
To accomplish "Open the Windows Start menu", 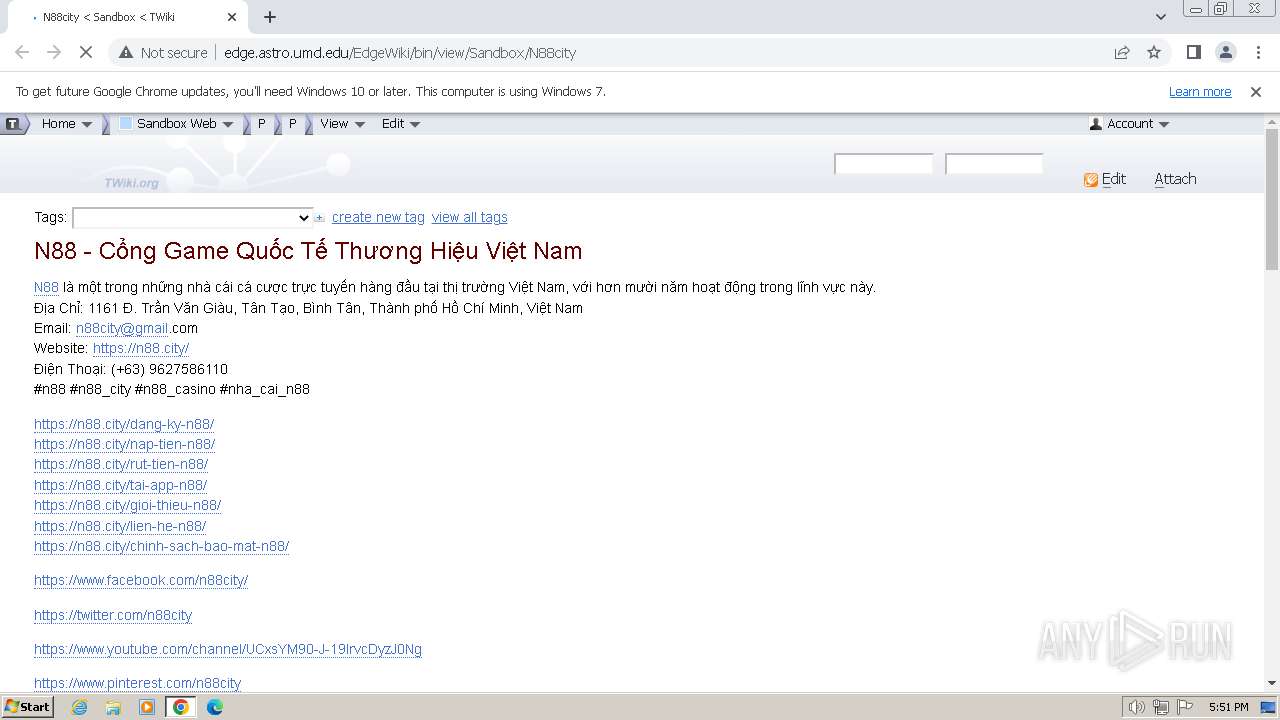I will tap(27, 707).
